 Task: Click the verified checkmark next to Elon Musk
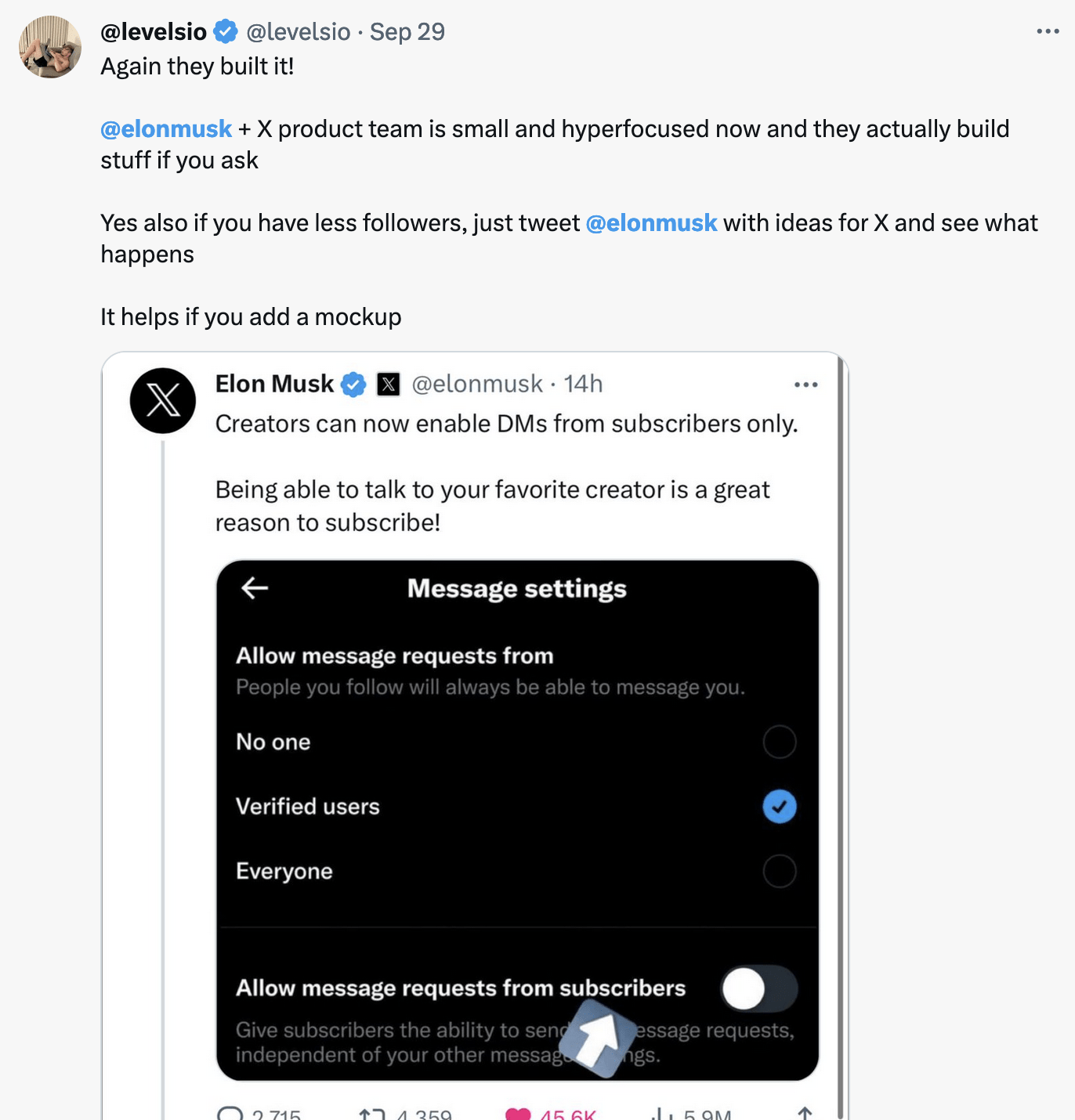tap(353, 384)
